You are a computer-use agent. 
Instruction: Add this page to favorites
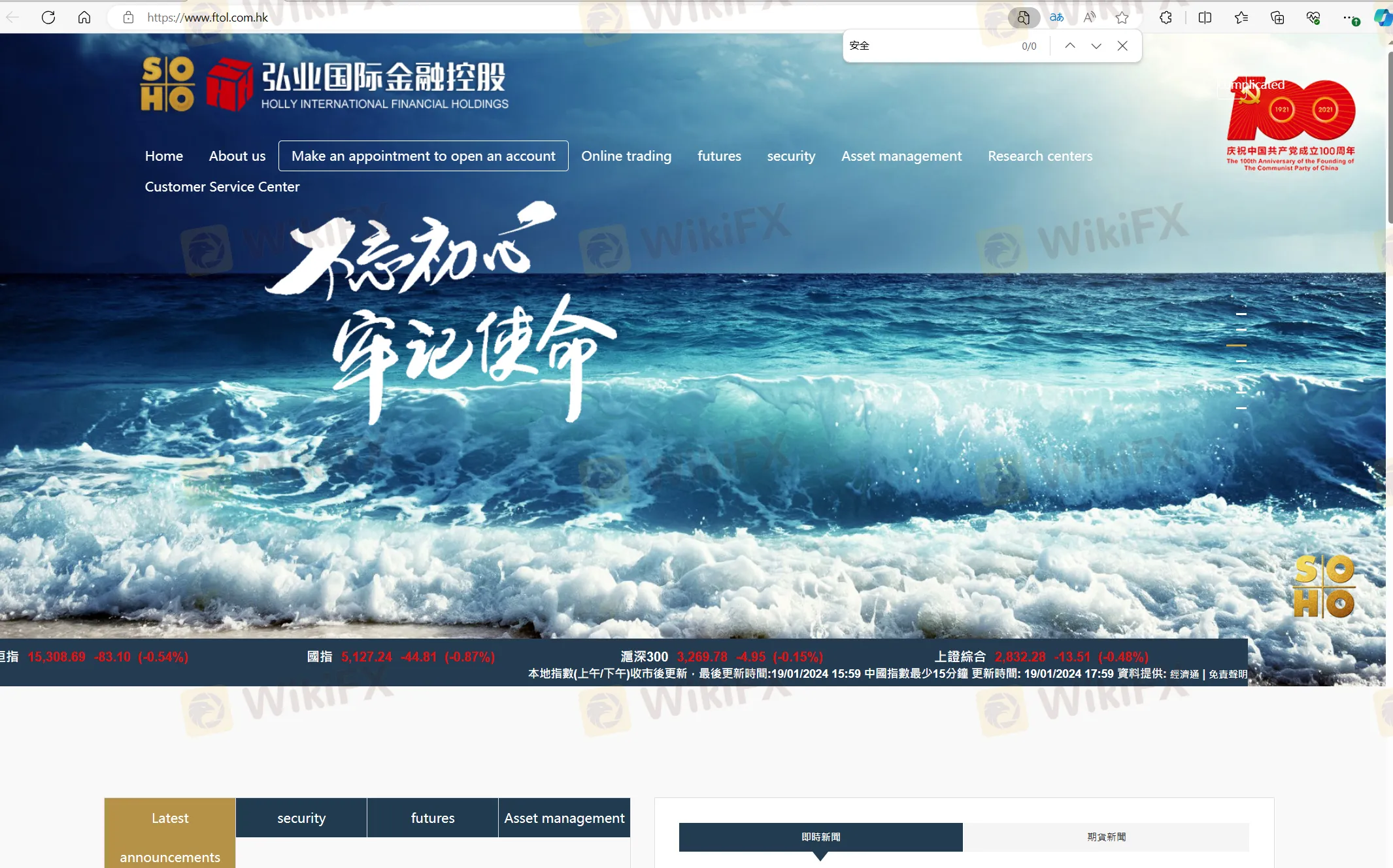pos(1122,17)
